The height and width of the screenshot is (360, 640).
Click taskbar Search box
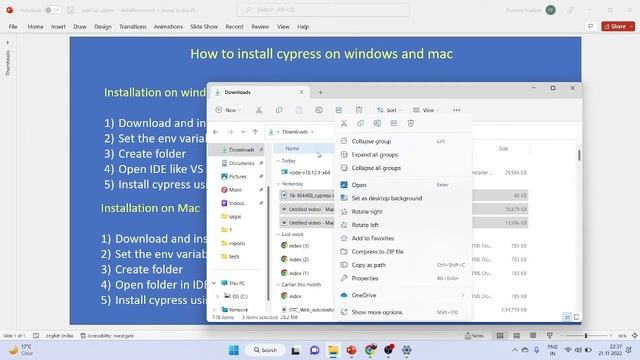pyautogui.click(x=265, y=350)
